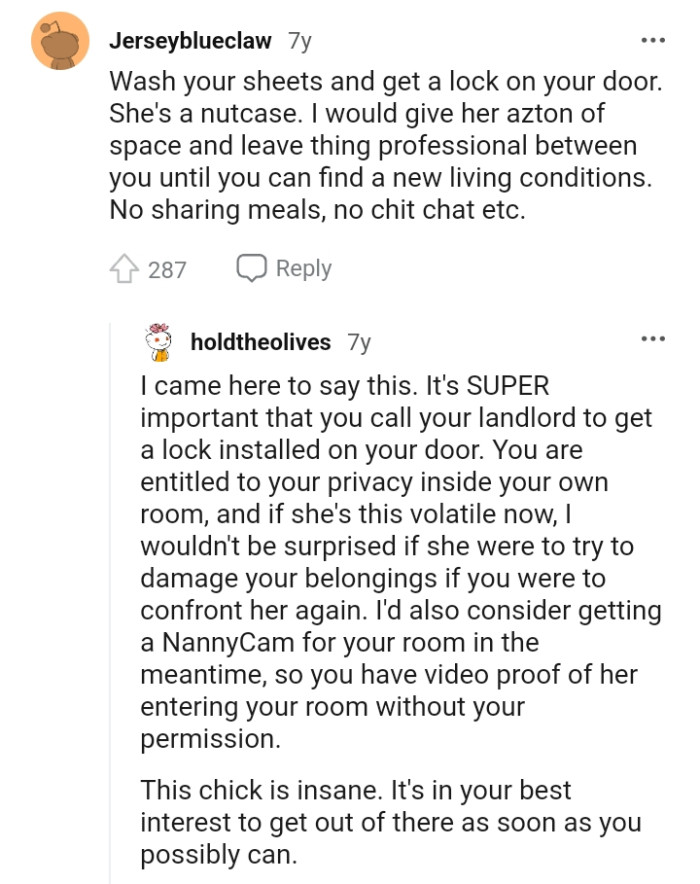The height and width of the screenshot is (884, 700).
Task: Click Jerseyblueclaw's bolded username text
Action: (x=192, y=41)
